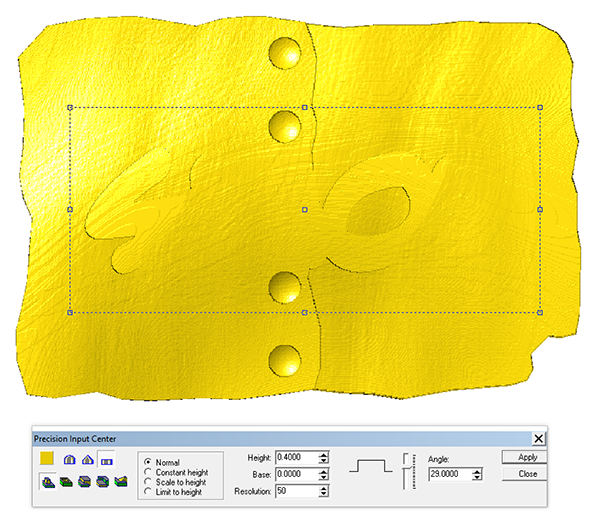Close the Precision Input Center with X
600x524 pixels.
(x=538, y=439)
